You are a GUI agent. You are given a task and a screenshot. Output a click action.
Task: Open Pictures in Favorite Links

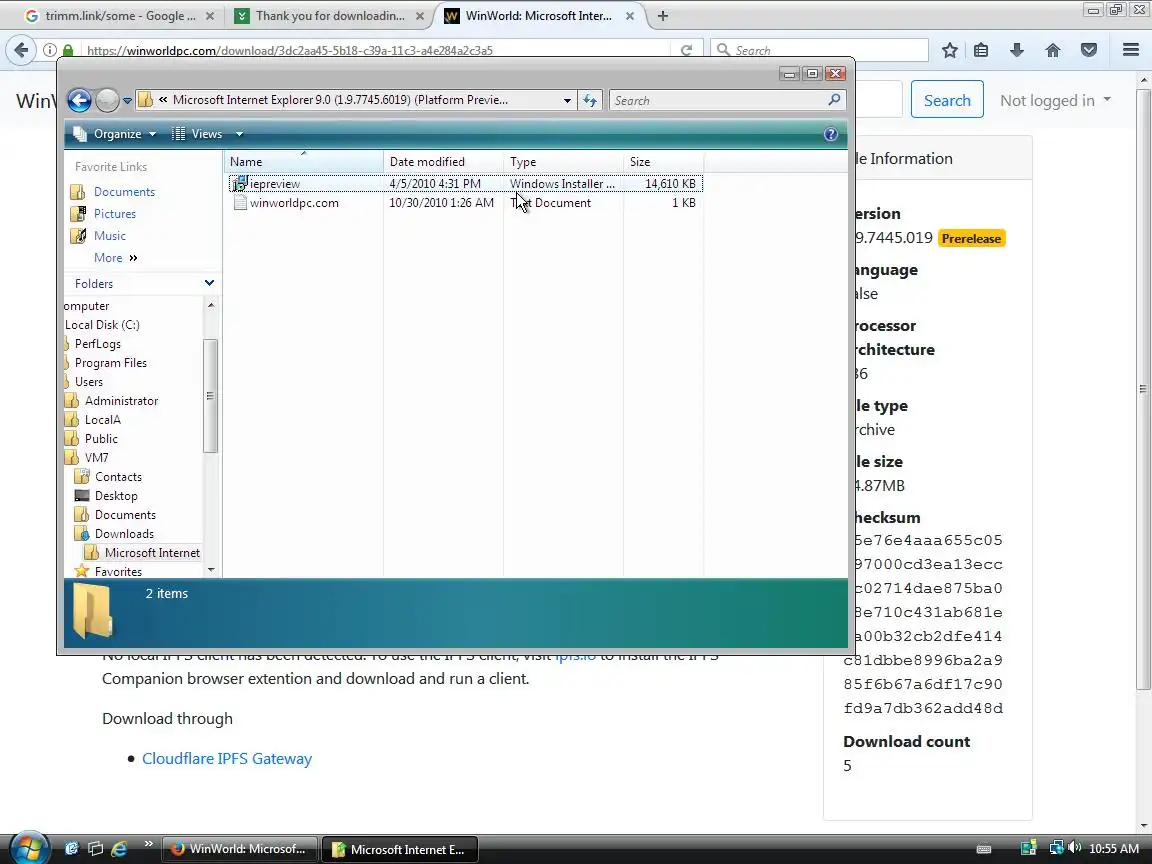click(x=115, y=214)
